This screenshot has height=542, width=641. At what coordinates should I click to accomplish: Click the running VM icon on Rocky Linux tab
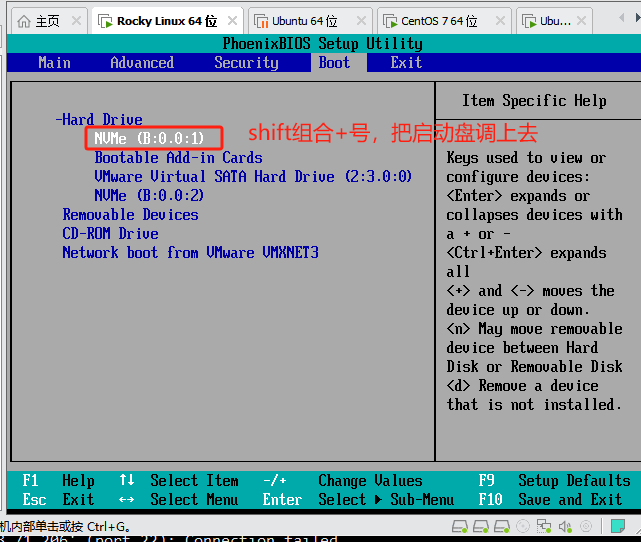click(105, 21)
